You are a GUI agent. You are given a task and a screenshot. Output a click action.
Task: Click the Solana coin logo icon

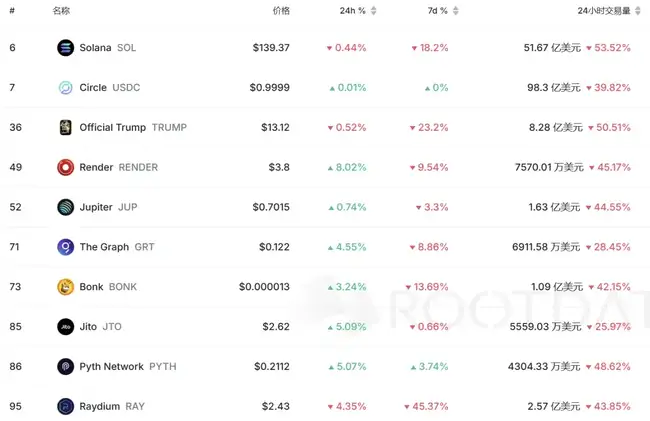pos(65,47)
